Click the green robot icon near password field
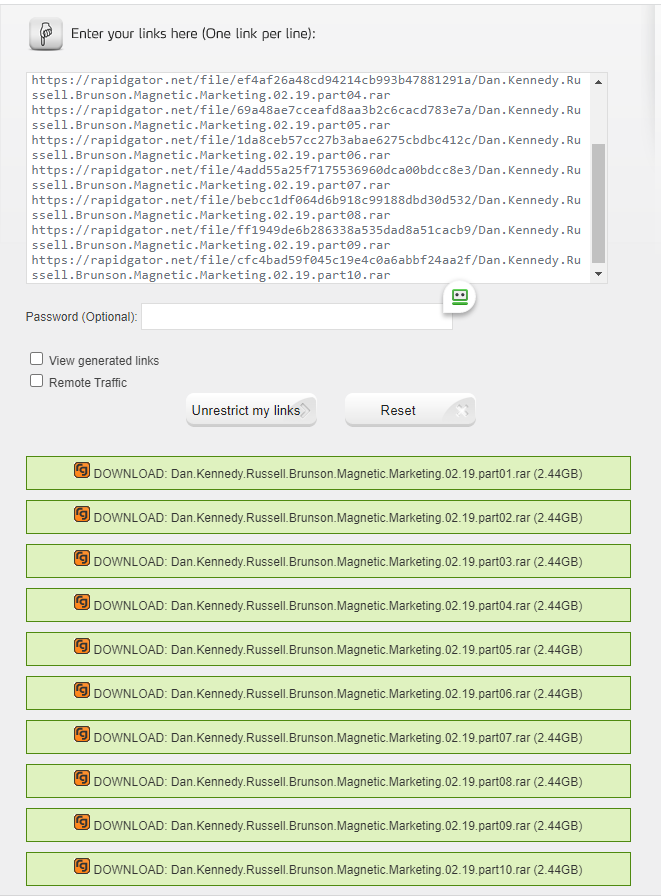Viewport: 661px width, 896px height. click(460, 297)
